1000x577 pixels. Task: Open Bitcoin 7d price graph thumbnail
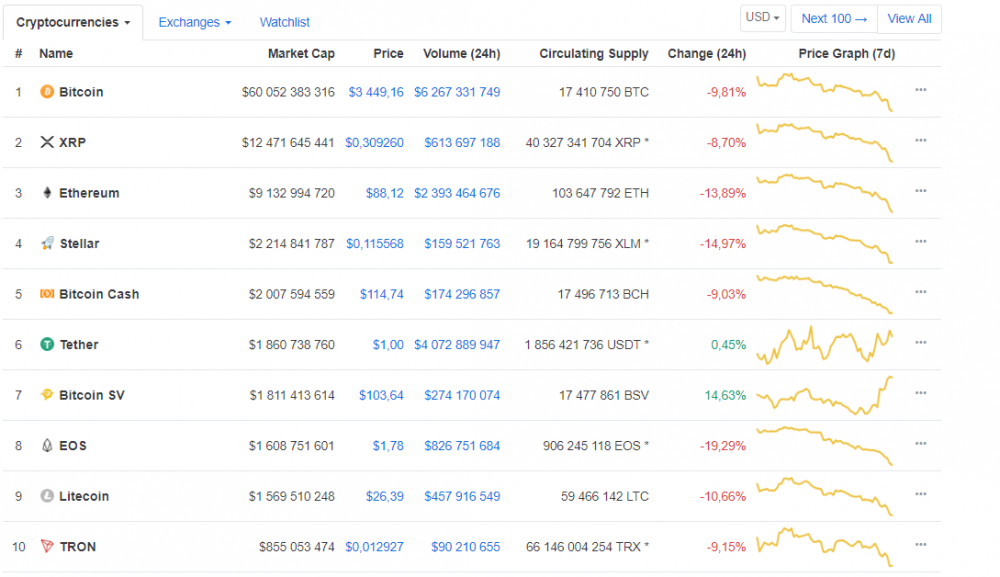tap(825, 92)
